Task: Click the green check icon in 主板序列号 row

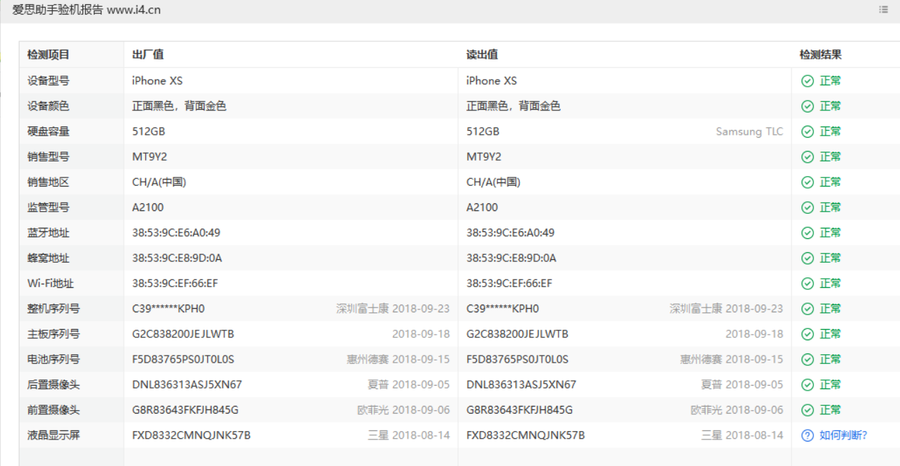Action: (x=808, y=334)
